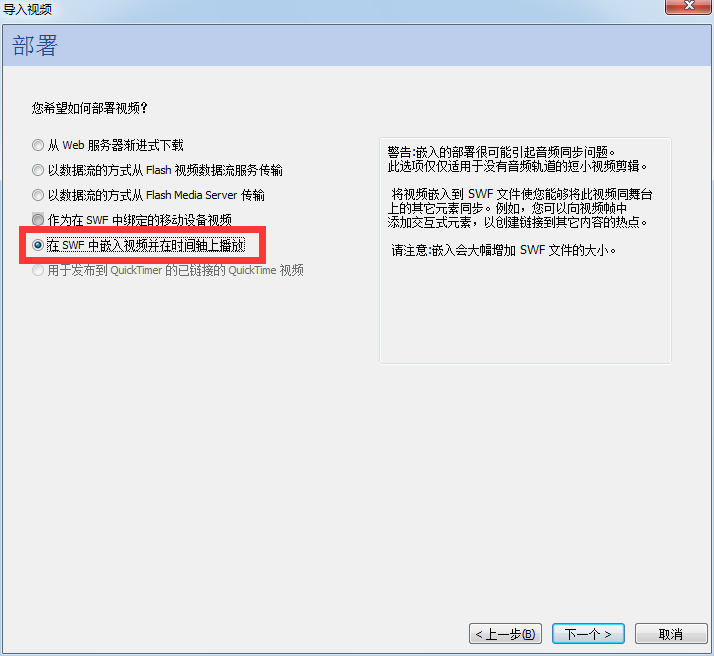Go back with the 上一步(B) button
The image size is (714, 656).
pyautogui.click(x=505, y=634)
